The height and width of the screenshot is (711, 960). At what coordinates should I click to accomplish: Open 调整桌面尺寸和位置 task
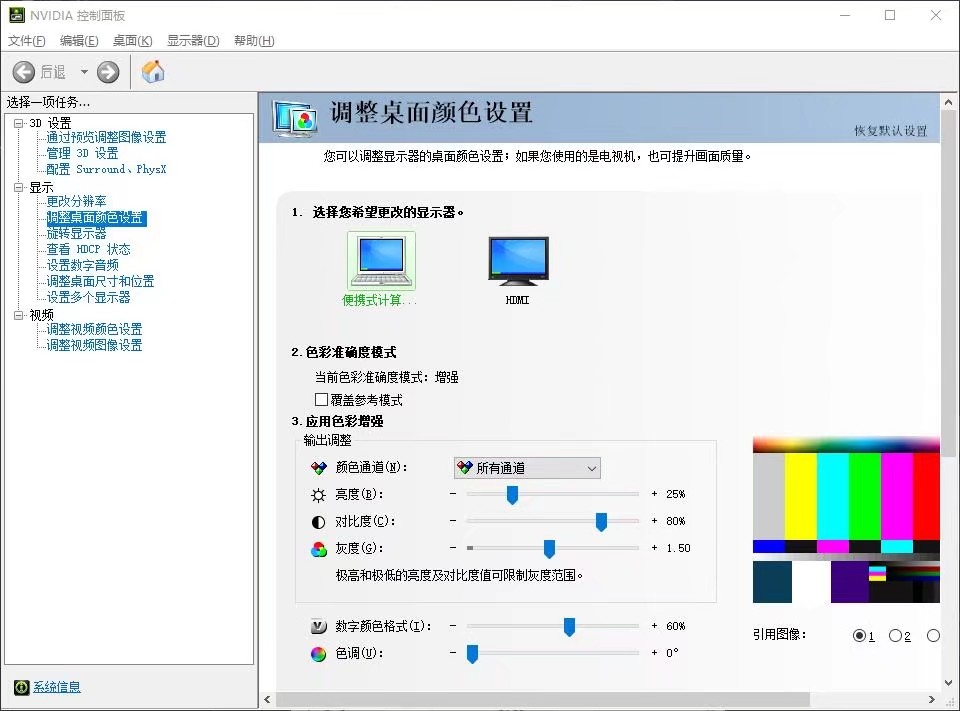pyautogui.click(x=100, y=281)
